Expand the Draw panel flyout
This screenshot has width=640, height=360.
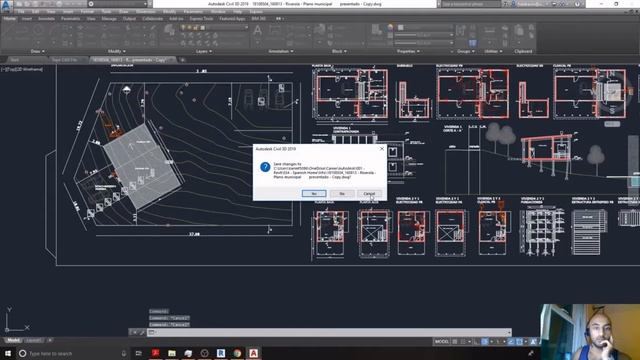click(38, 51)
